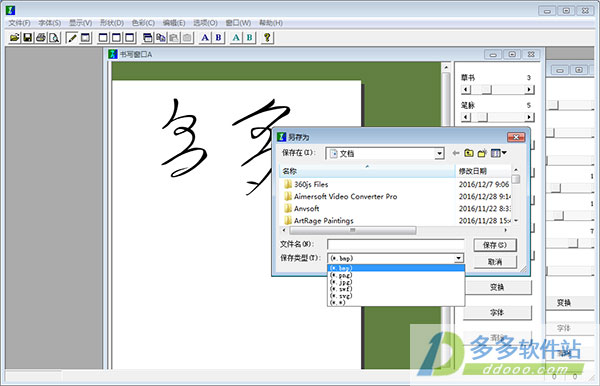Select (*.png) from file type list

[341, 275]
